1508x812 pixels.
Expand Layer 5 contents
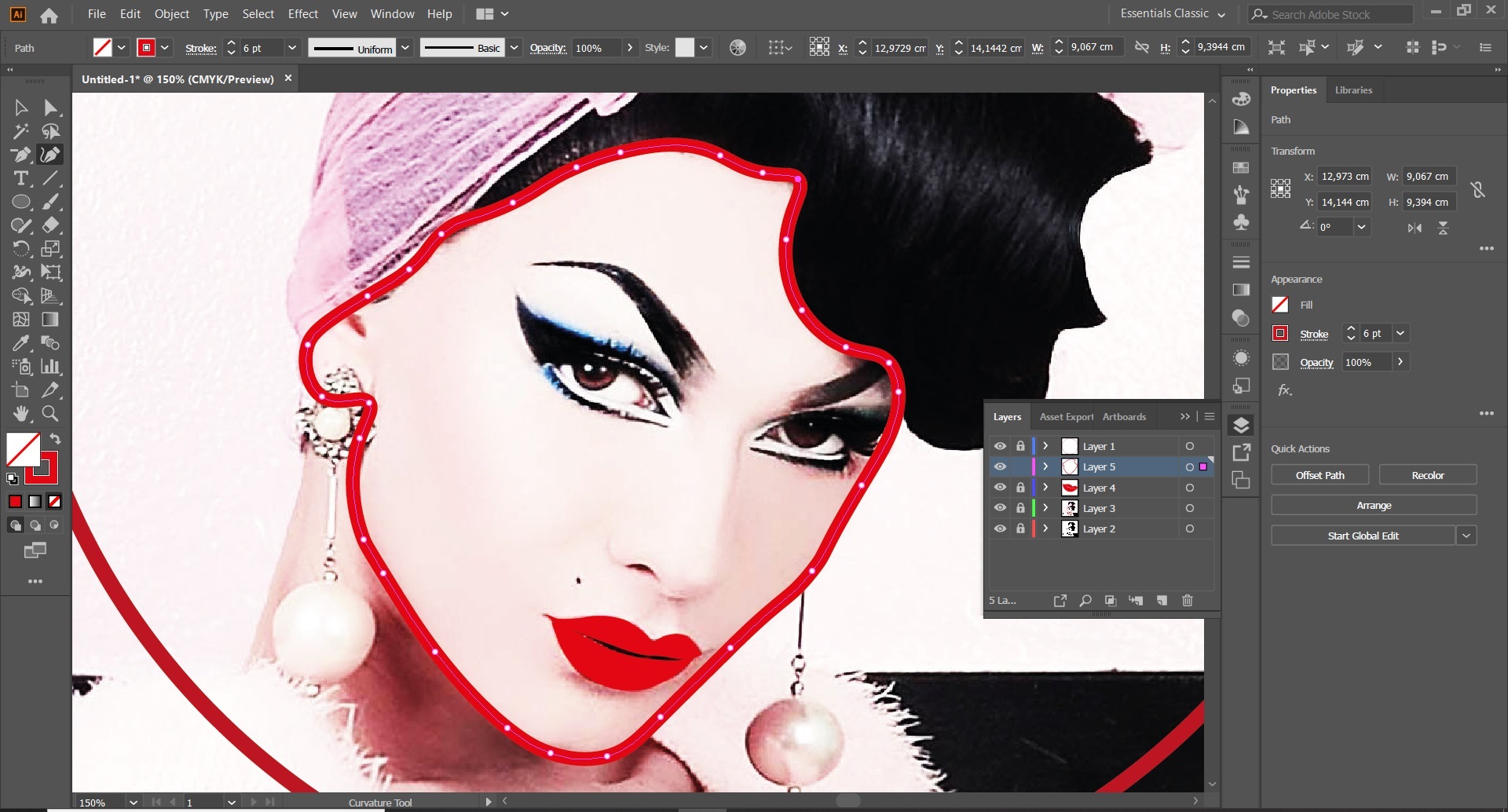click(1045, 466)
